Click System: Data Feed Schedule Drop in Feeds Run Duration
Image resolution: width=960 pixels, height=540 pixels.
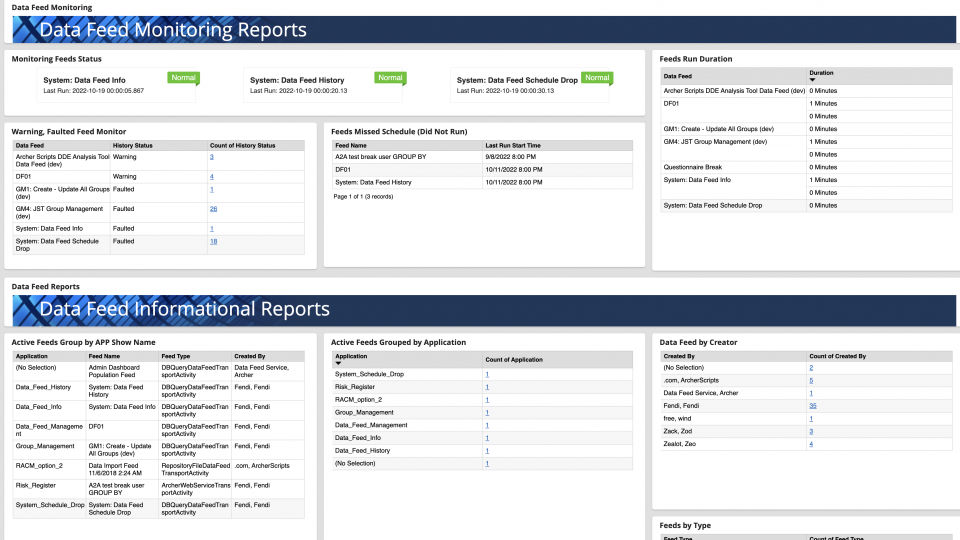(713, 206)
